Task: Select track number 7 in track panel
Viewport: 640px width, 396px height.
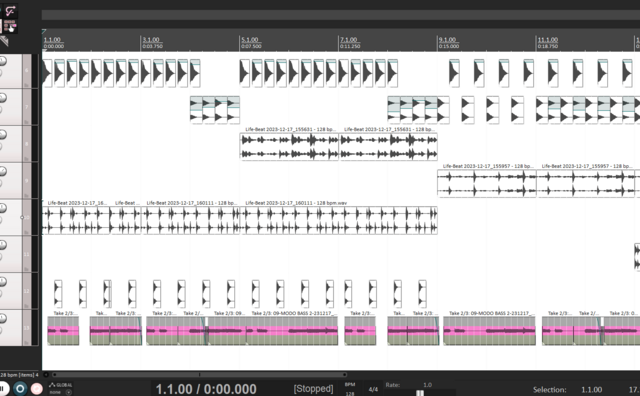Action: coord(27,107)
